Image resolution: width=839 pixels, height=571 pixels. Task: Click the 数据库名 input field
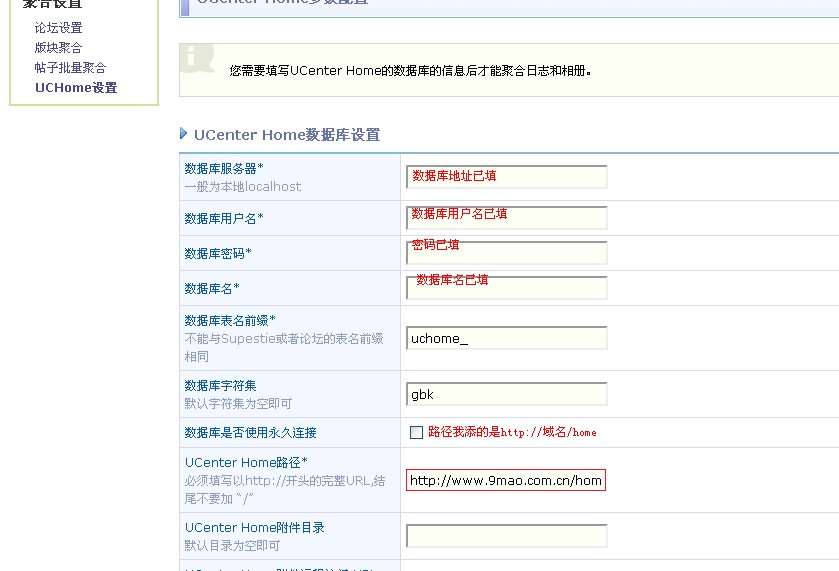coord(507,288)
